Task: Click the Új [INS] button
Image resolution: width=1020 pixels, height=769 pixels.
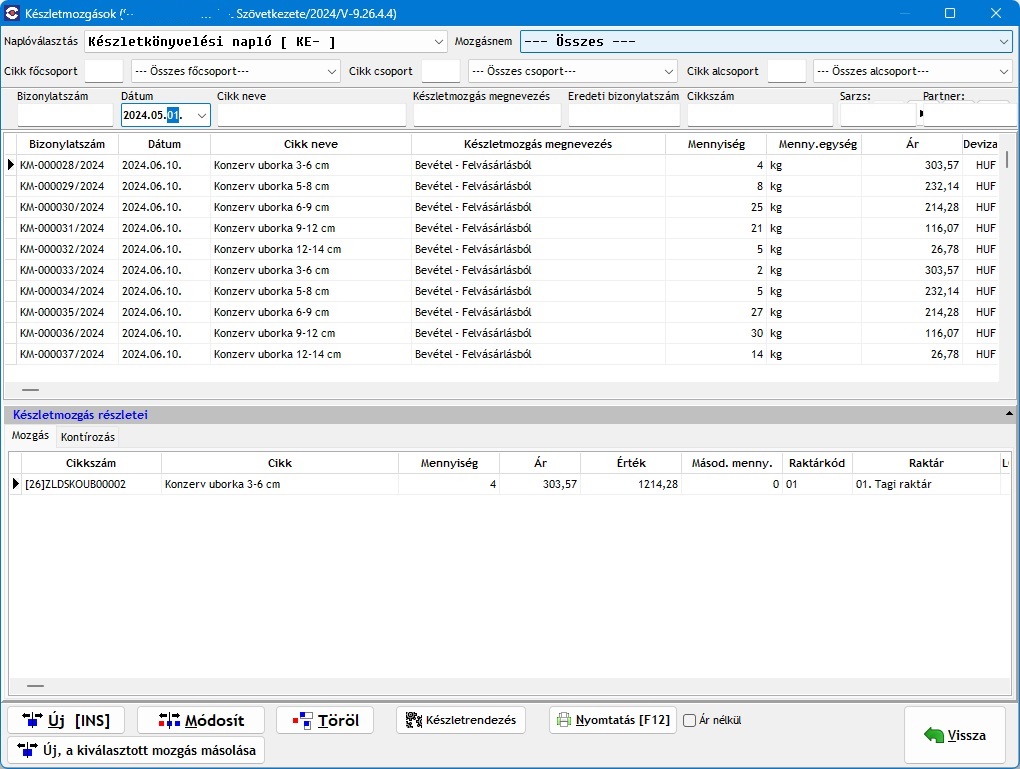Action: [x=66, y=720]
